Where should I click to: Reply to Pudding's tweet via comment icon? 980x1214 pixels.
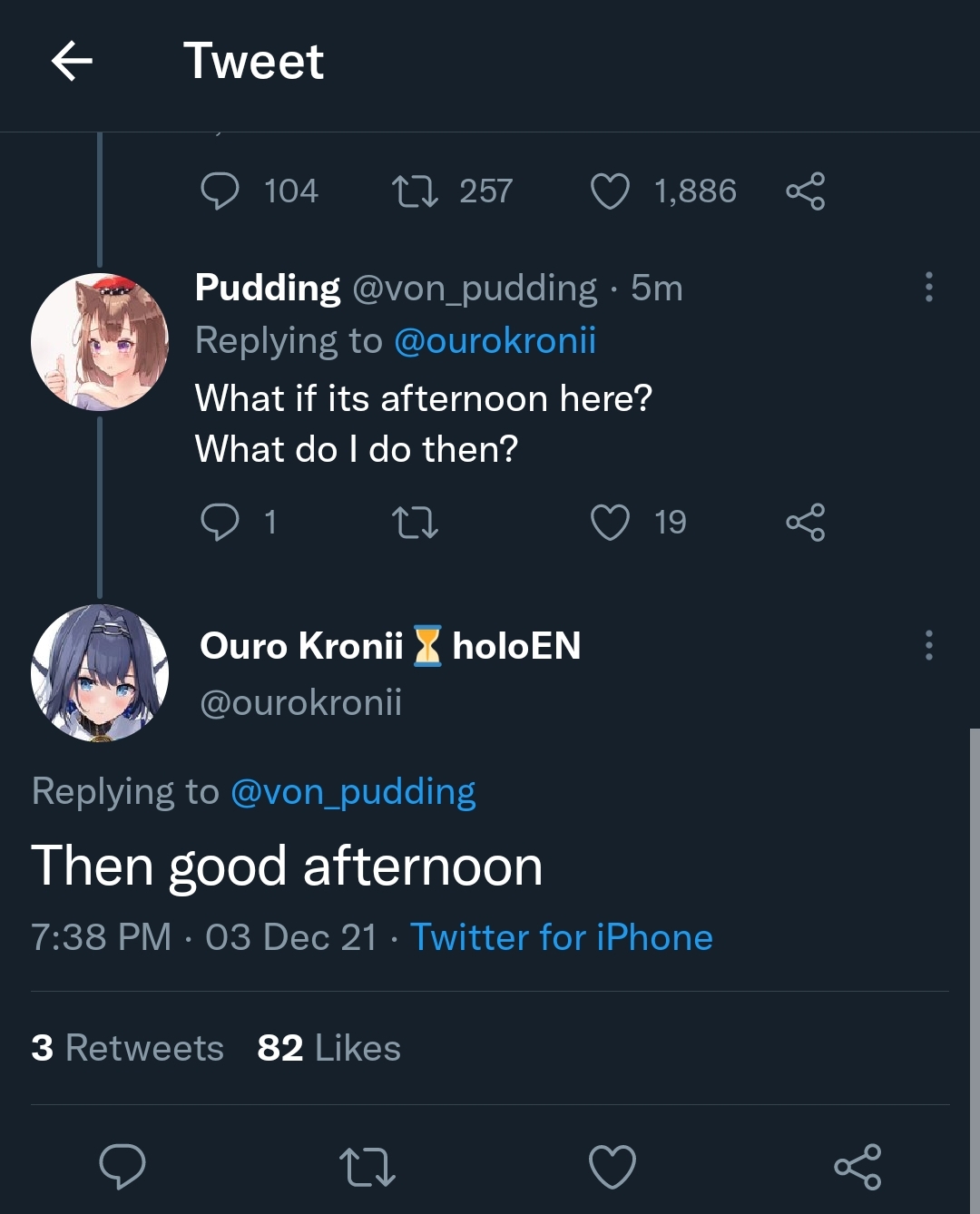(220, 522)
